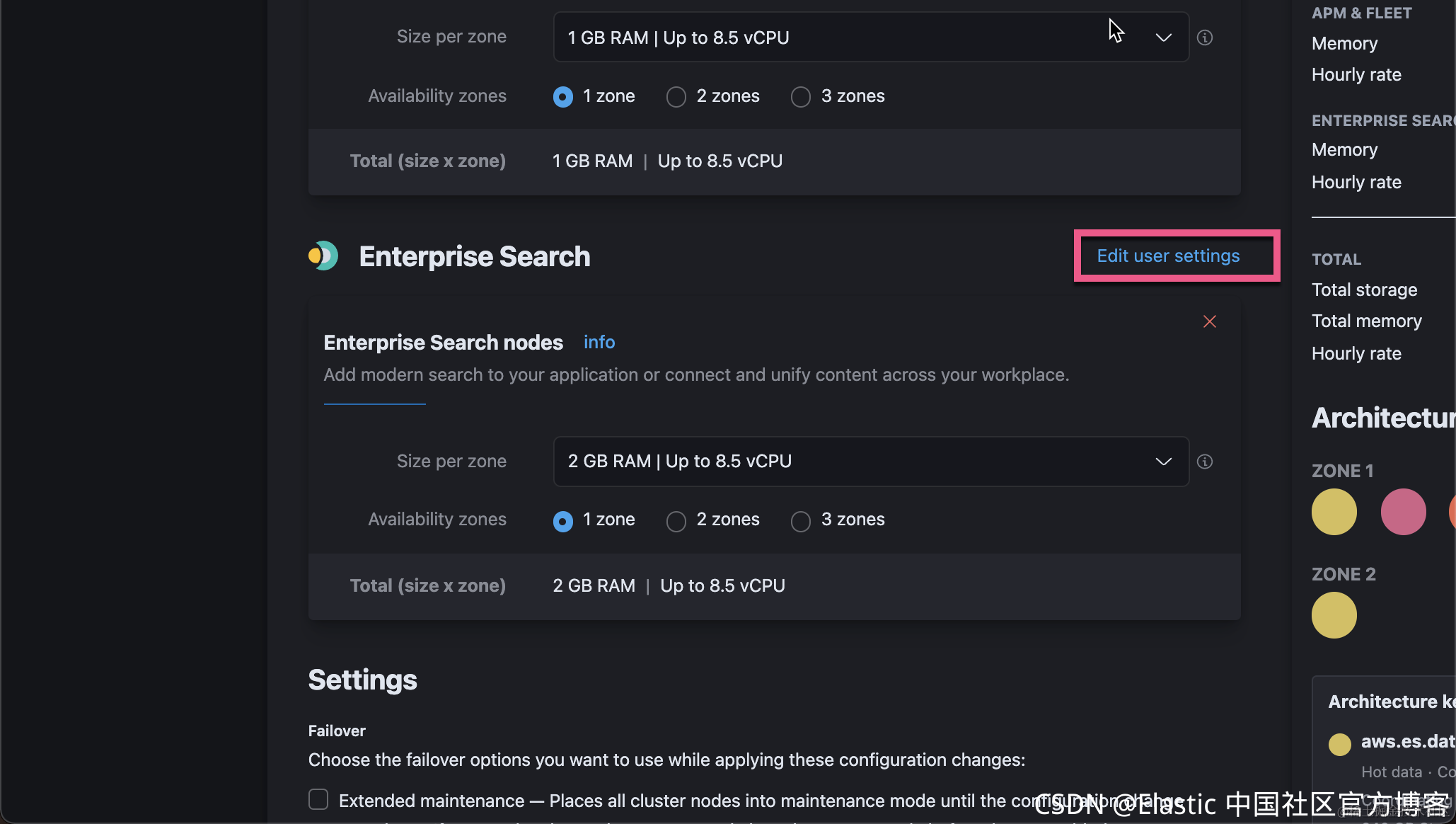This screenshot has height=824, width=1456.
Task: Select 2 zones for the upper instance
Action: point(676,97)
